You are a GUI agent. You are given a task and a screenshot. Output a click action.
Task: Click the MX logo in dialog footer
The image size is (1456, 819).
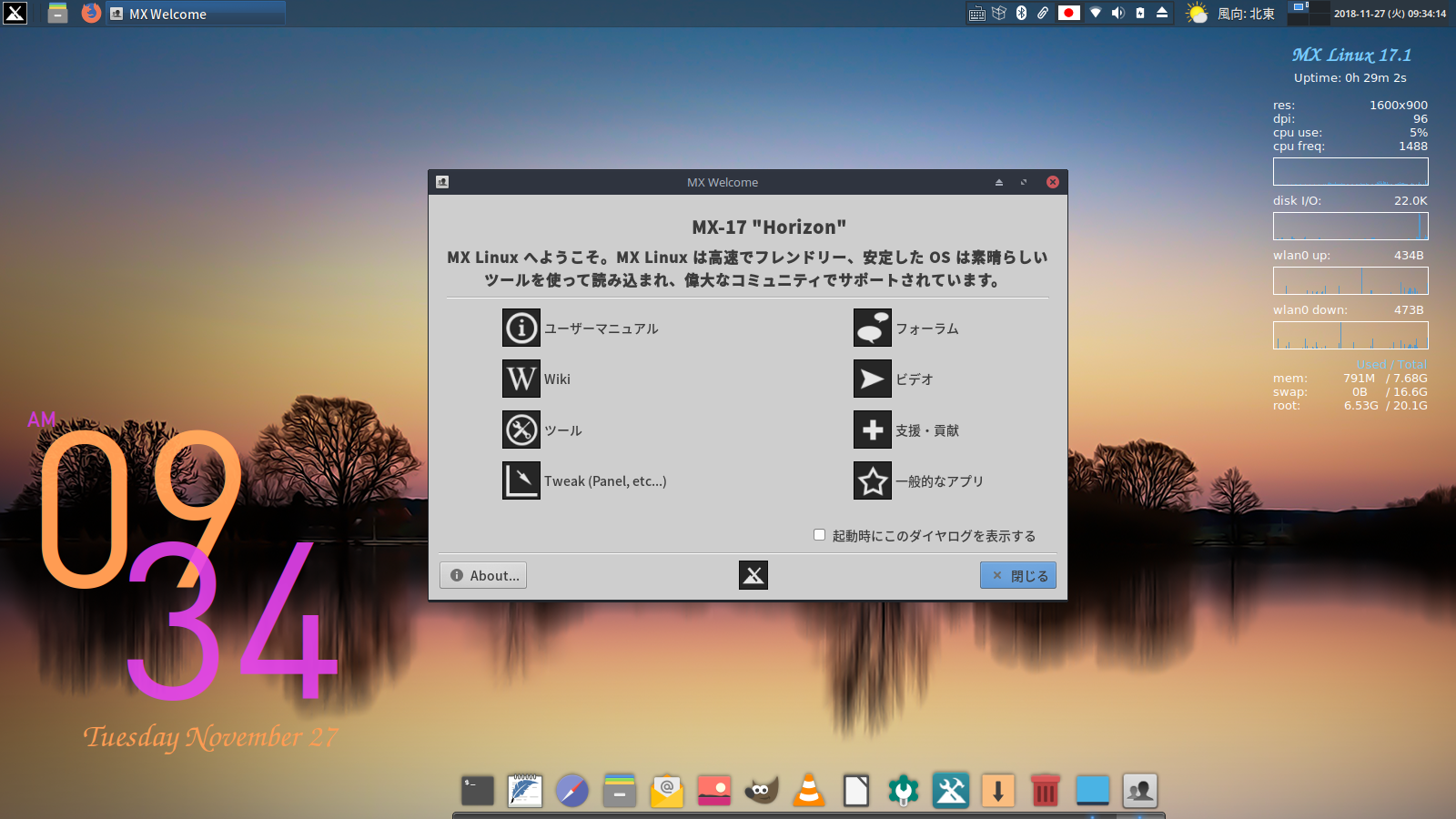(753, 575)
